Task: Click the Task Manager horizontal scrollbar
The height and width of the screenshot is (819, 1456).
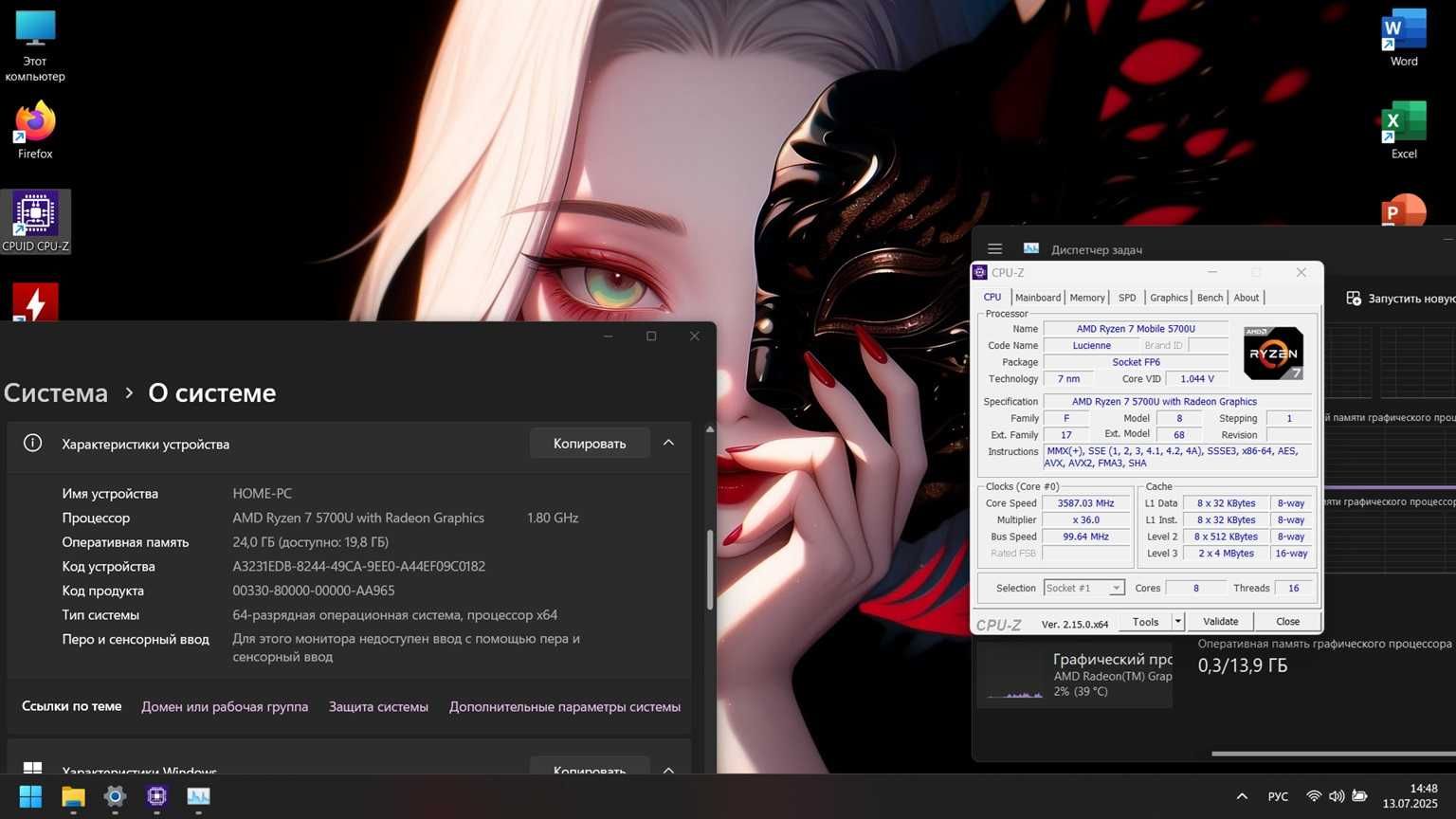Action: pyautogui.click(x=1334, y=754)
